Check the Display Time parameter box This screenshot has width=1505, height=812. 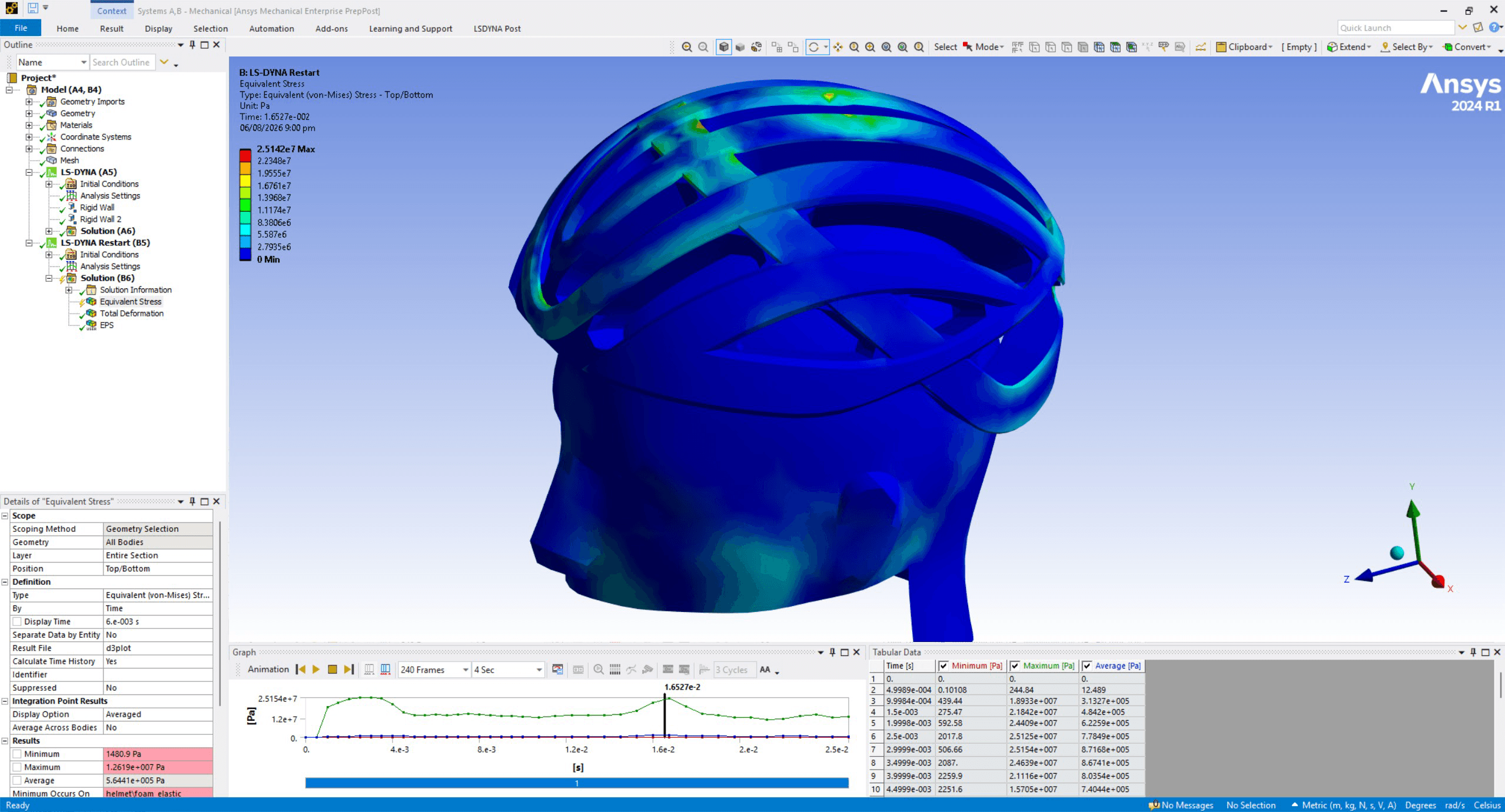[17, 621]
